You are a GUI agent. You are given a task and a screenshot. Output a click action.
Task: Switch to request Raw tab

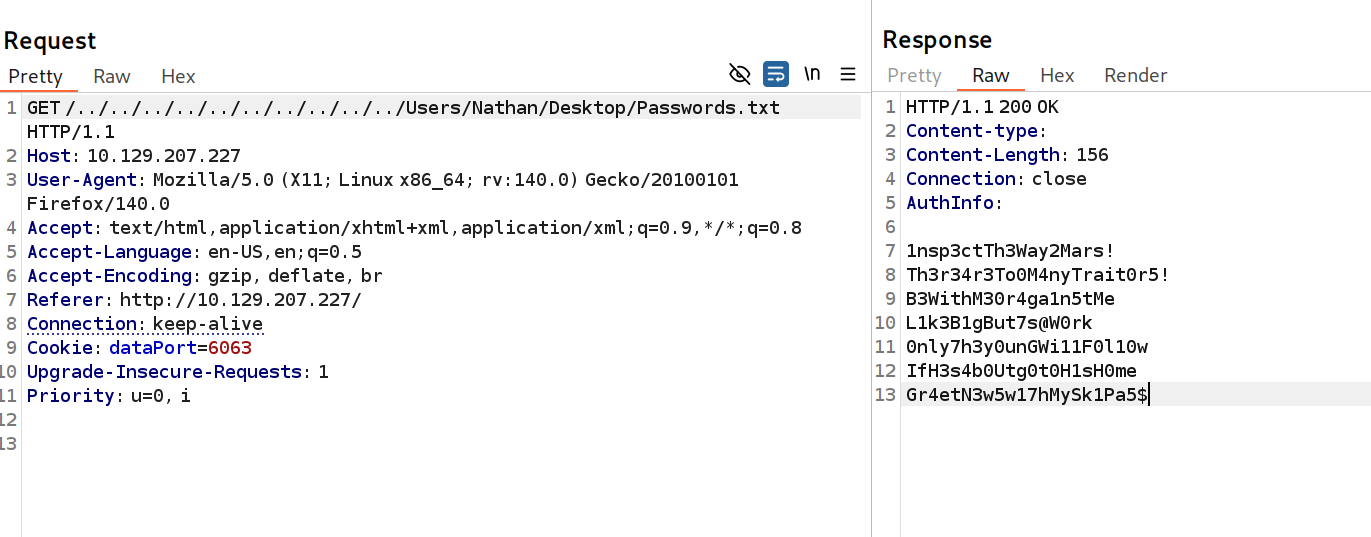click(x=112, y=76)
